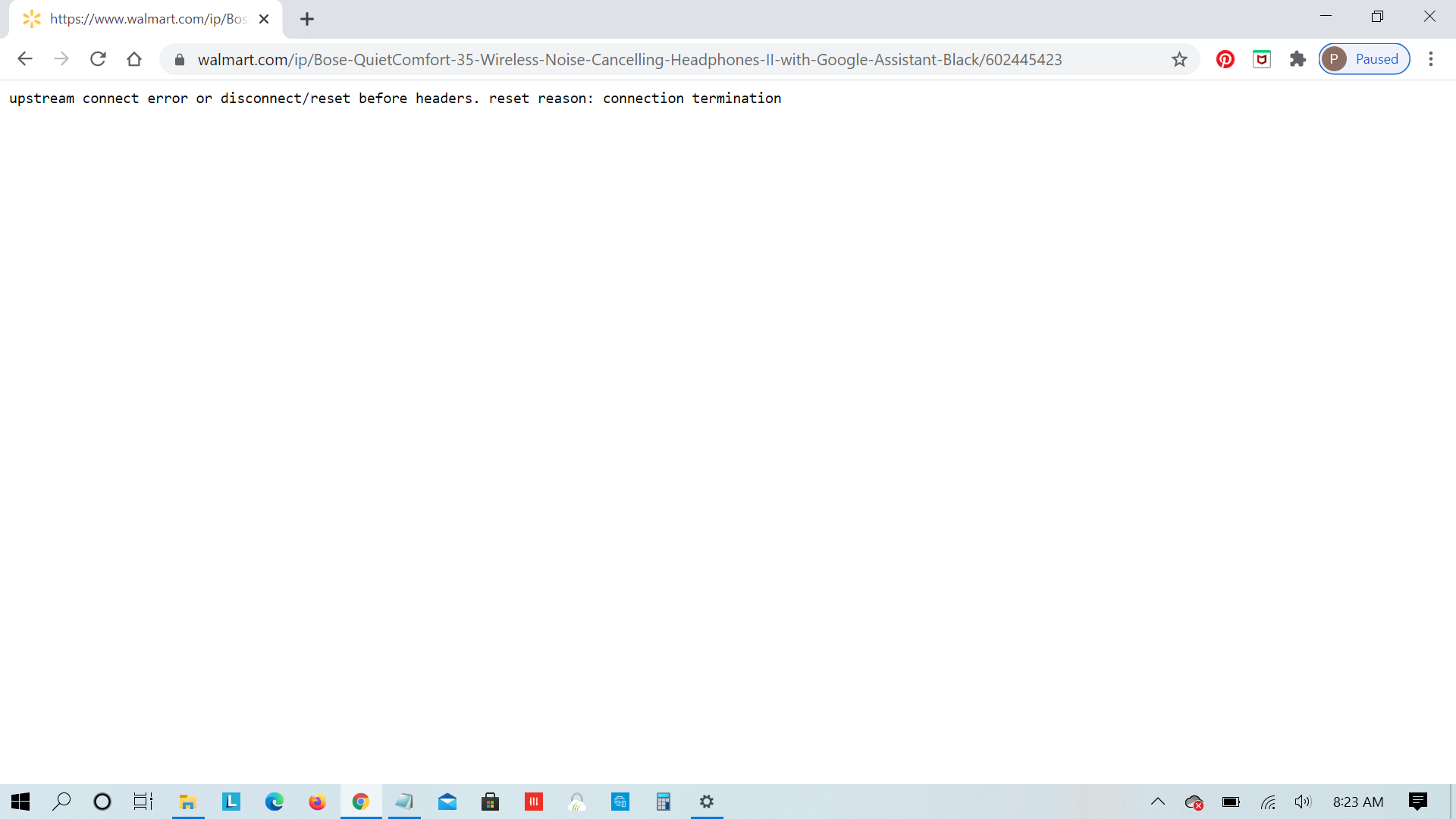The width and height of the screenshot is (1456, 819).
Task: Launch Firefox from the taskbar
Action: 317,802
